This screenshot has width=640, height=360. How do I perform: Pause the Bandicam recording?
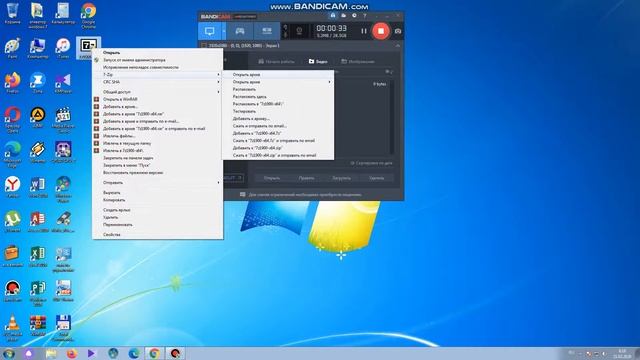pyautogui.click(x=364, y=31)
